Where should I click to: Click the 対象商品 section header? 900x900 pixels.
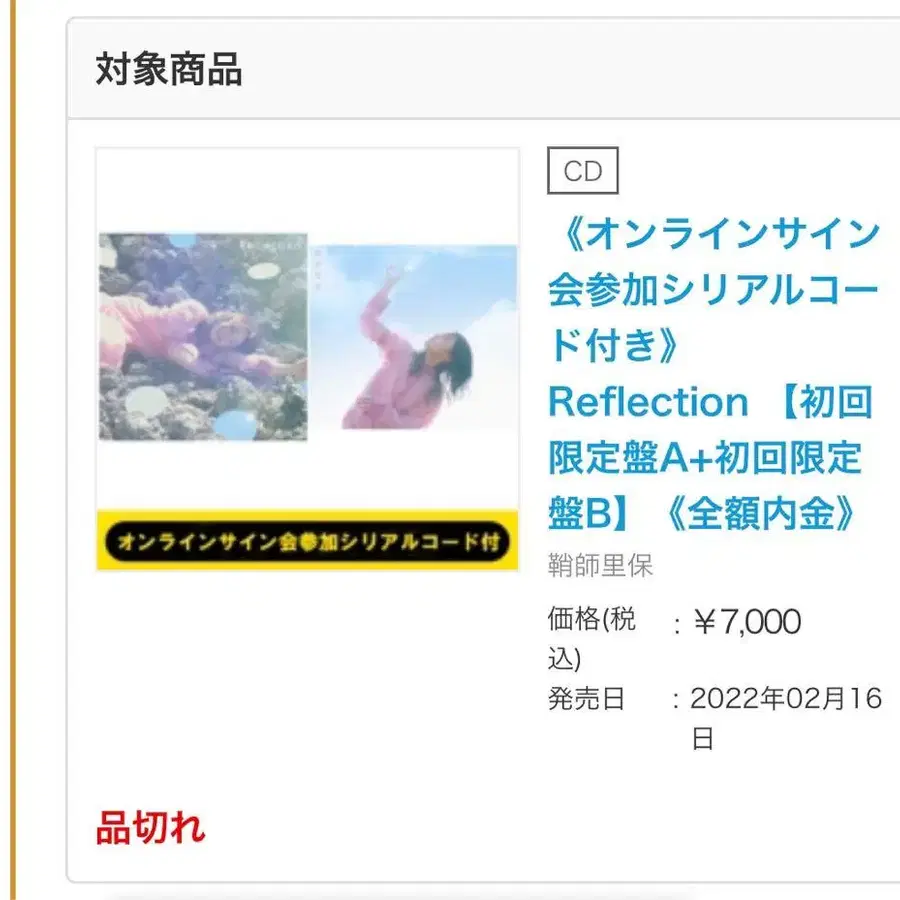point(169,70)
